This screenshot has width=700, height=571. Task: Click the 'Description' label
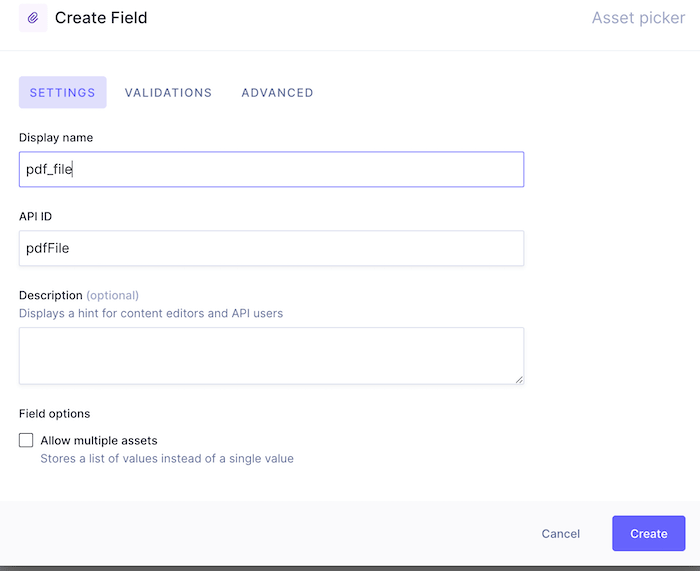pyautogui.click(x=50, y=296)
